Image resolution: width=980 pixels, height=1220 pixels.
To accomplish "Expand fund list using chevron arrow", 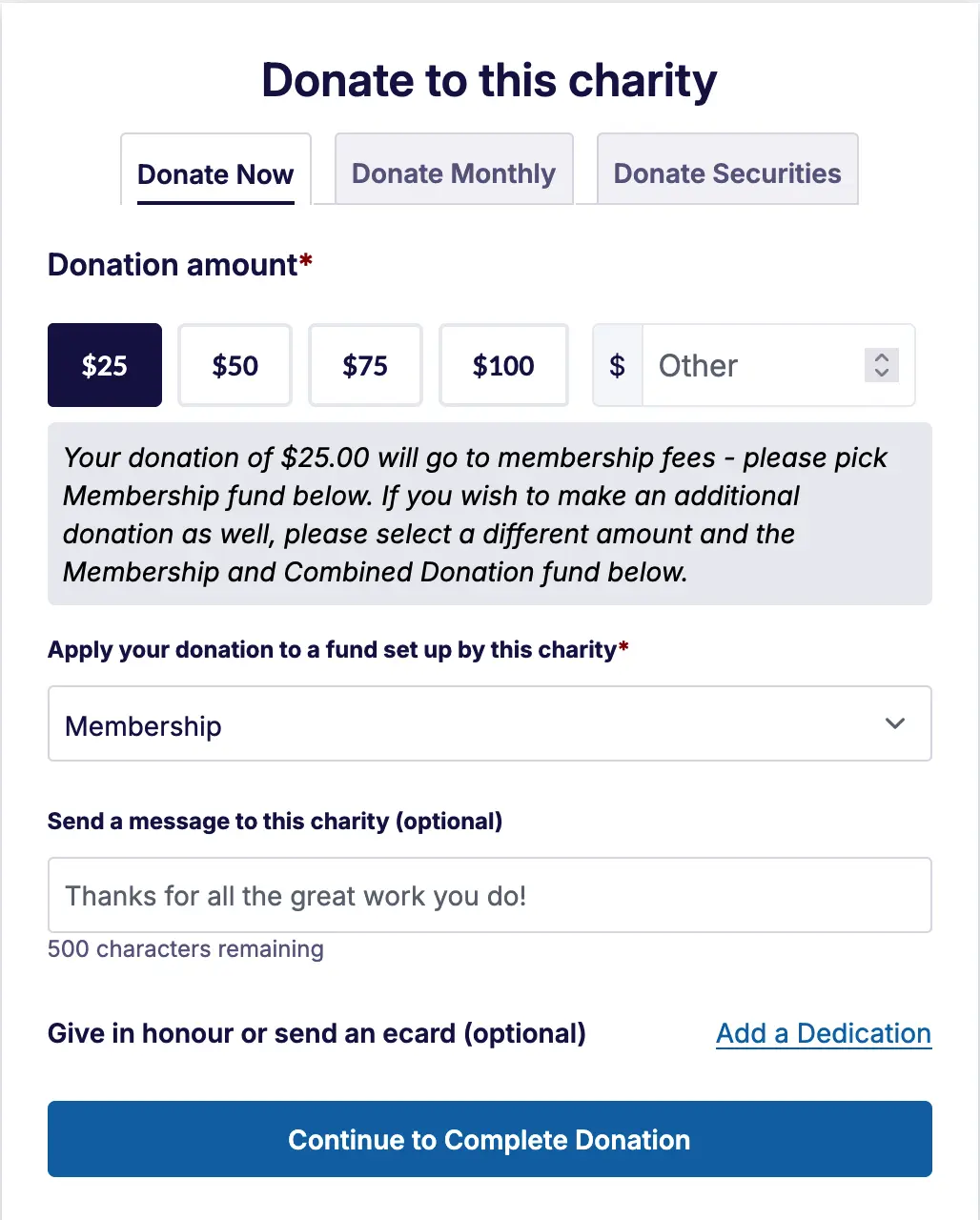I will click(895, 723).
